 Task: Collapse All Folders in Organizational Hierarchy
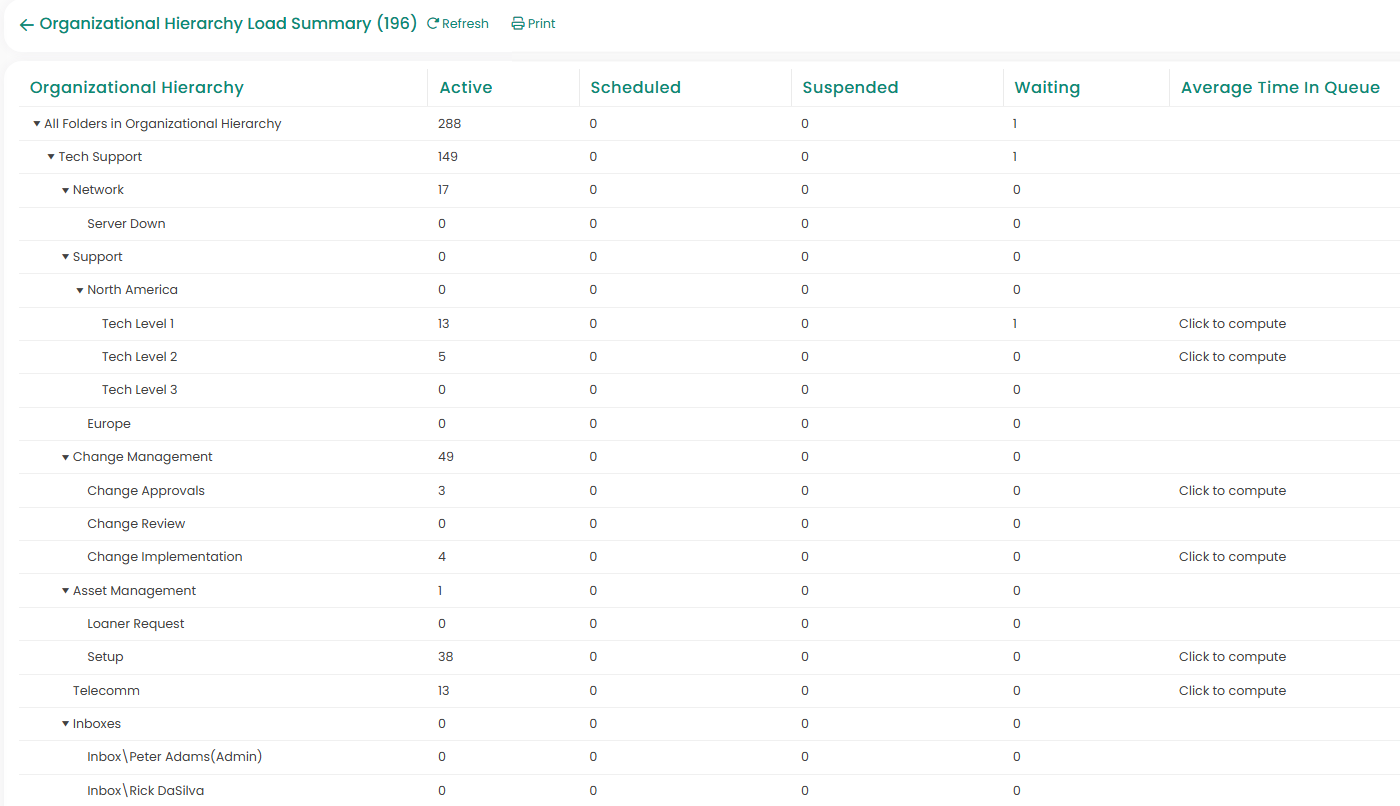(x=37, y=124)
